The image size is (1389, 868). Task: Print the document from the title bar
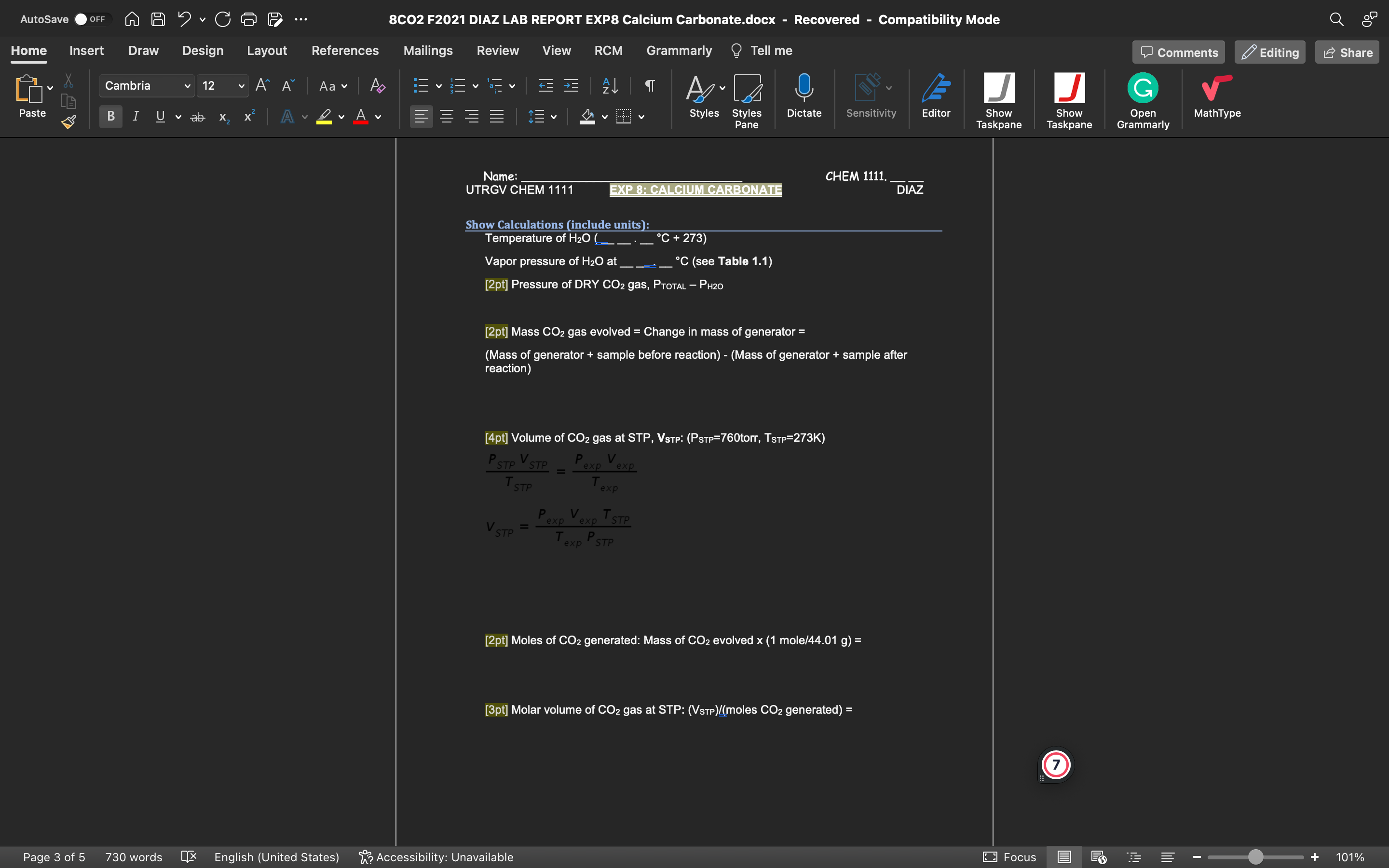click(248, 19)
